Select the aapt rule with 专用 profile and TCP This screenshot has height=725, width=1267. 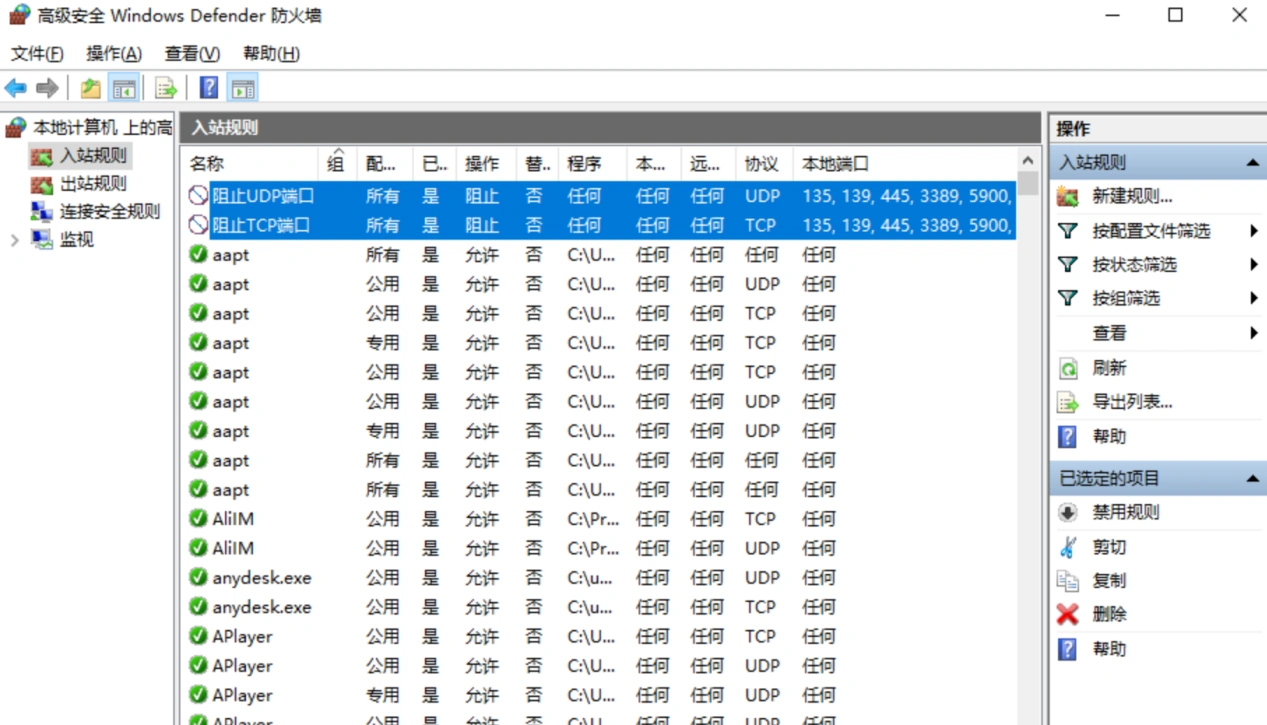[x=599, y=343]
